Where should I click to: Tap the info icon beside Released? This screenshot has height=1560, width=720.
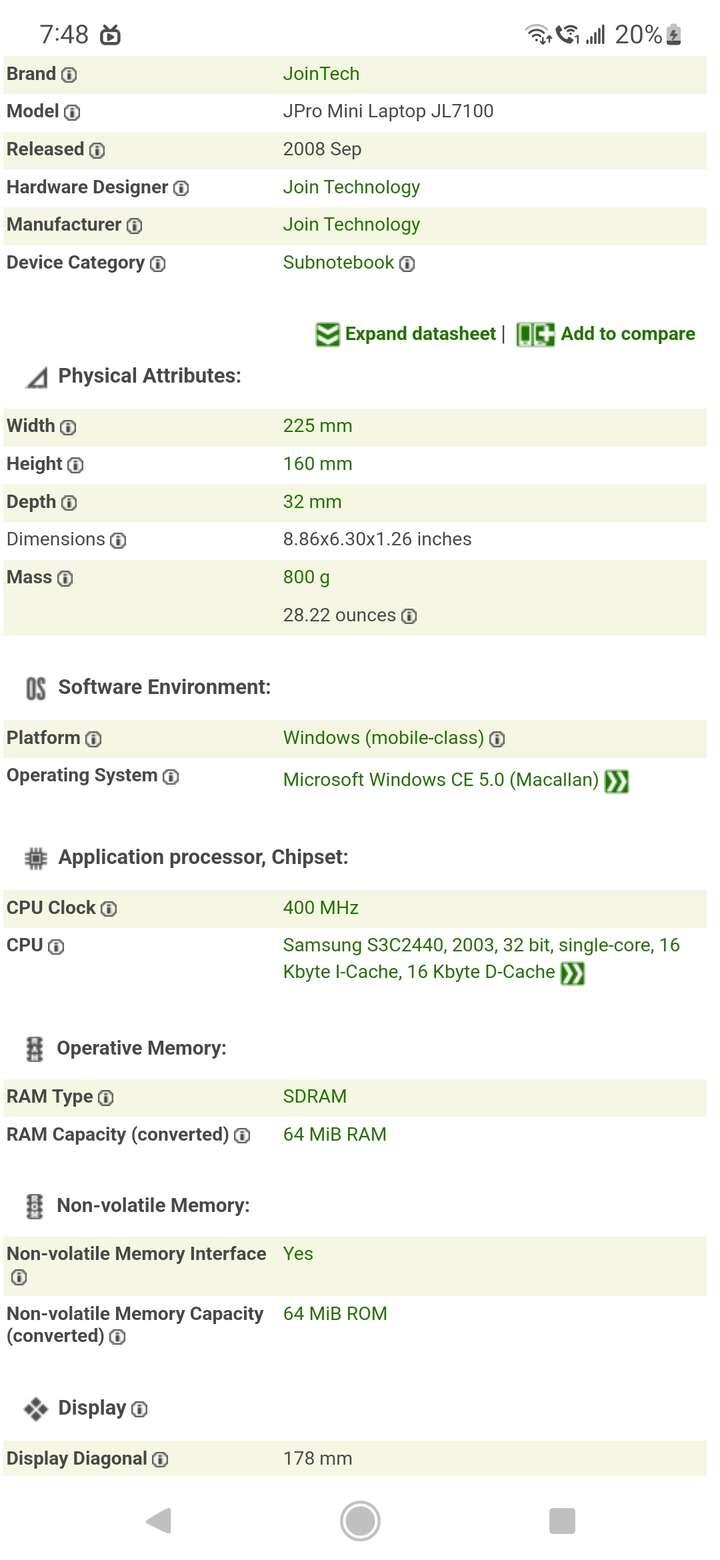pos(97,151)
